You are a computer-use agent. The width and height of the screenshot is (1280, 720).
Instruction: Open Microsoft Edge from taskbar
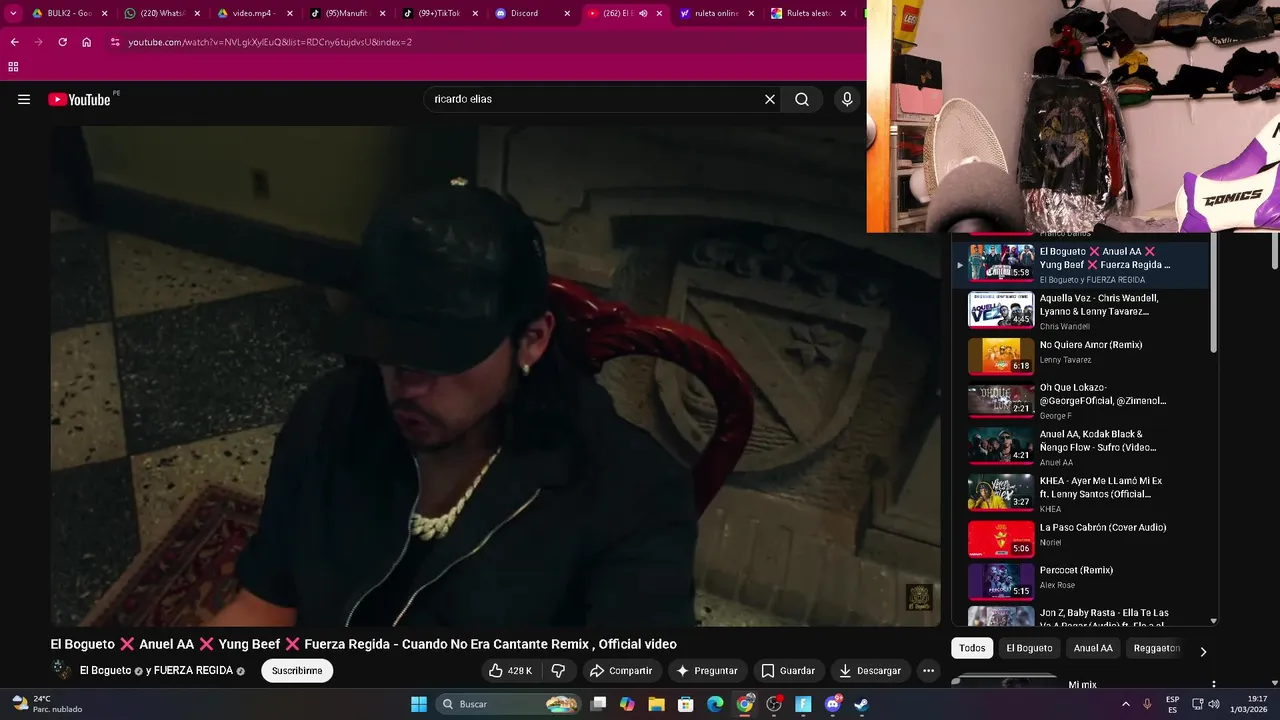coord(715,704)
